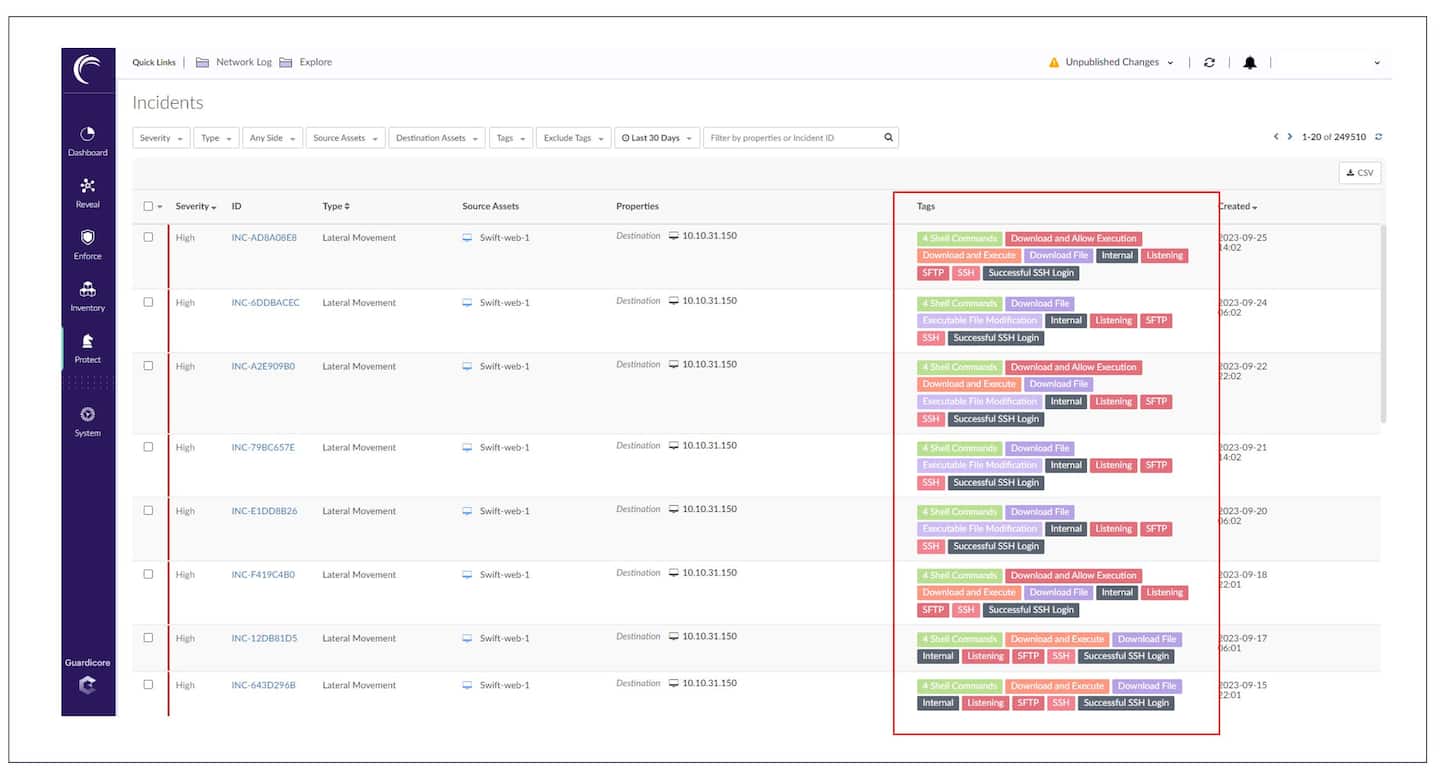Click the refresh icon beside Unpublished Changes

[x=1209, y=62]
